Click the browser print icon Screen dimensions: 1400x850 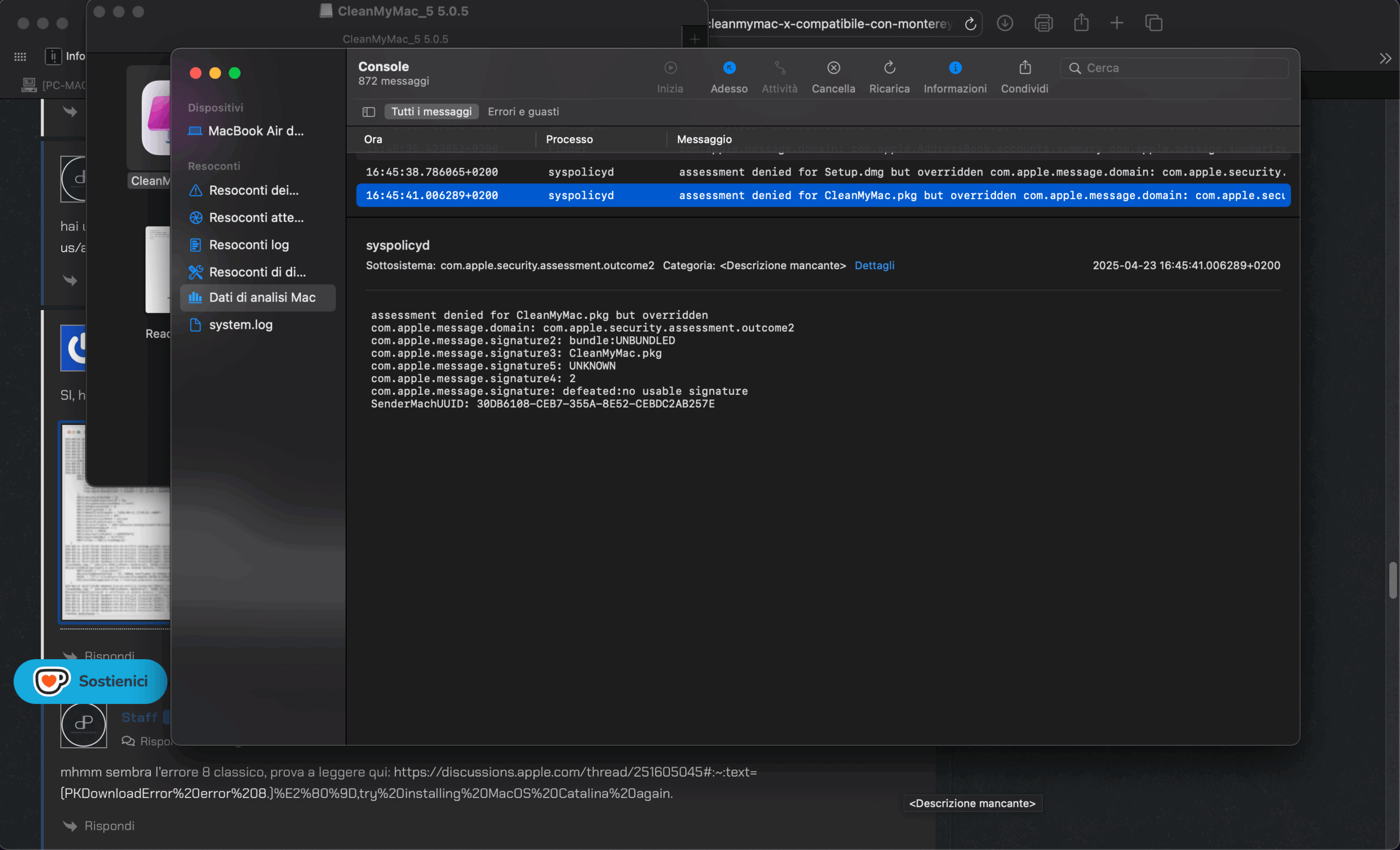click(x=1043, y=24)
